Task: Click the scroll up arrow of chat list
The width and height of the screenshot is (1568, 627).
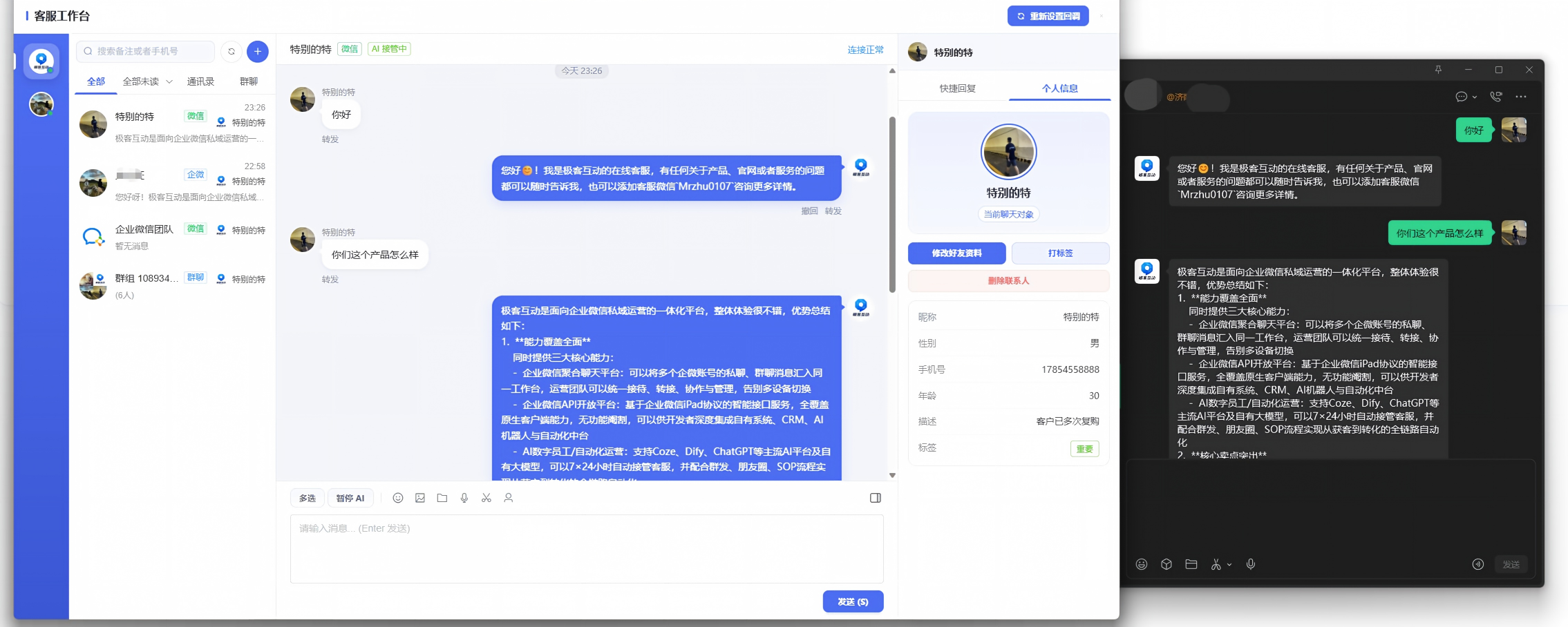Action: (892, 70)
